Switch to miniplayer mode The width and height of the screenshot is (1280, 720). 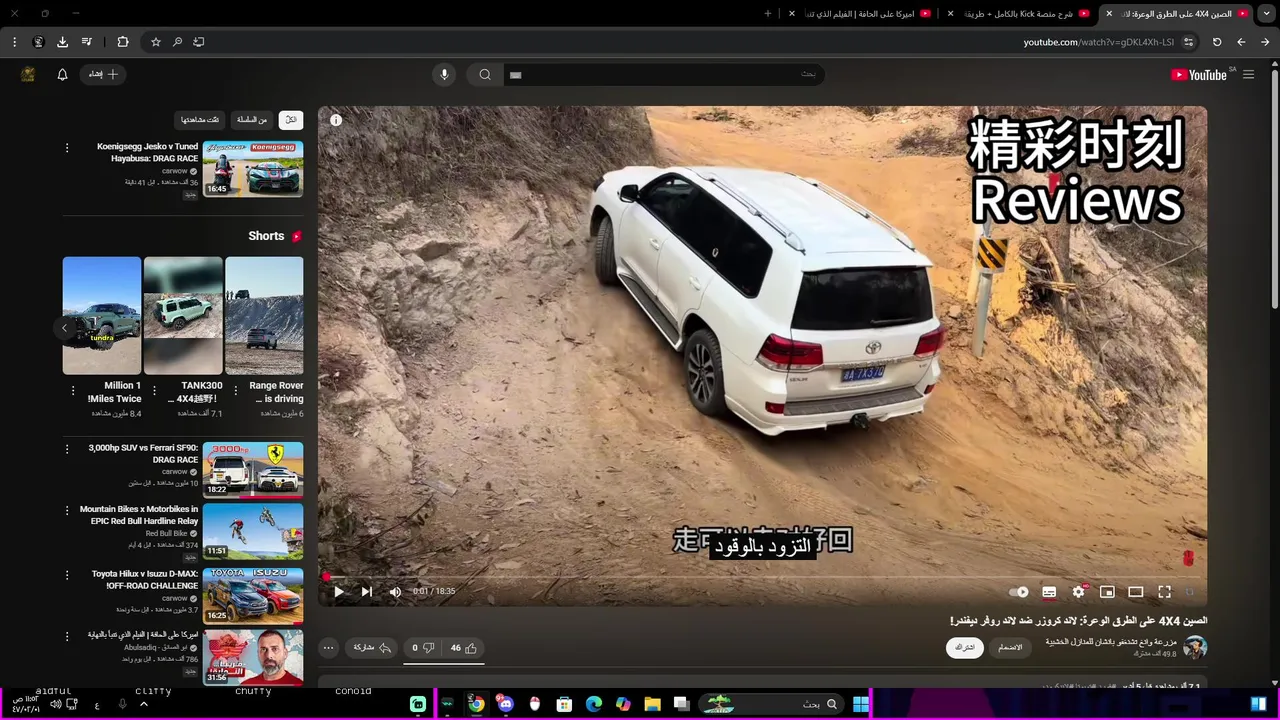pos(1107,592)
